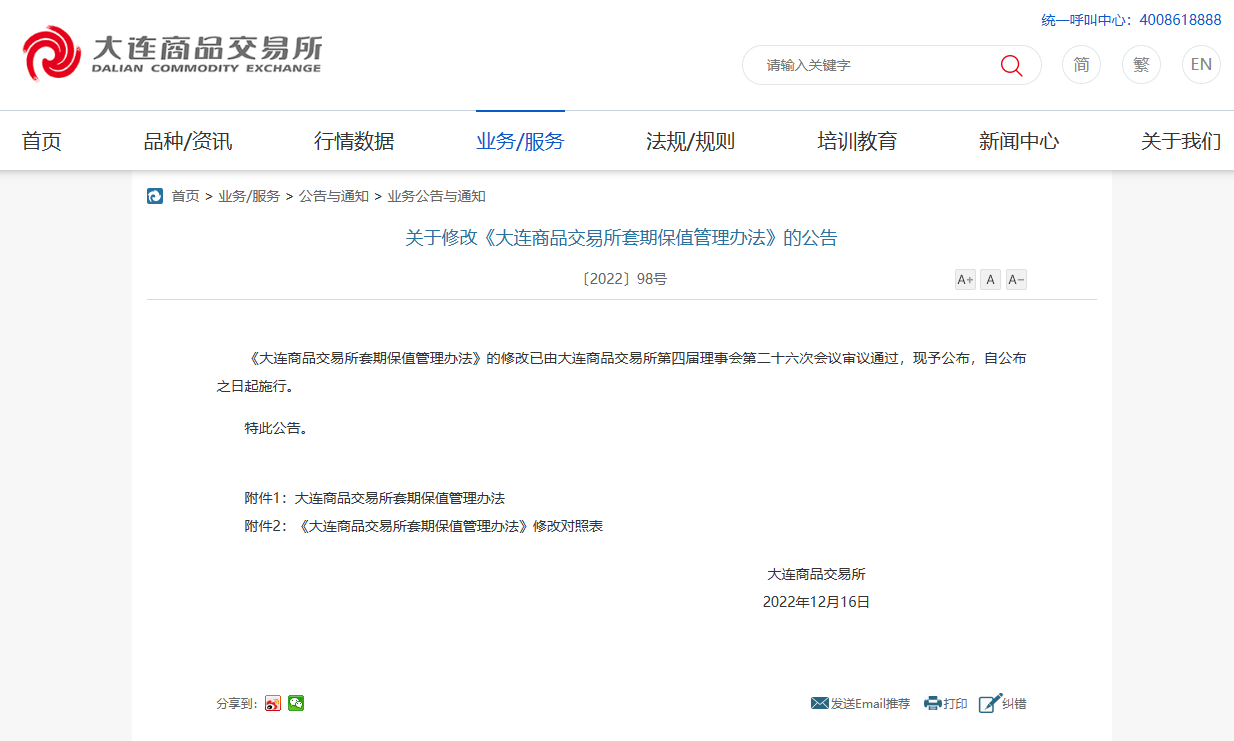Image resolution: width=1234 pixels, height=741 pixels.
Task: Expand the 新闻中心 menu
Action: tap(1019, 141)
